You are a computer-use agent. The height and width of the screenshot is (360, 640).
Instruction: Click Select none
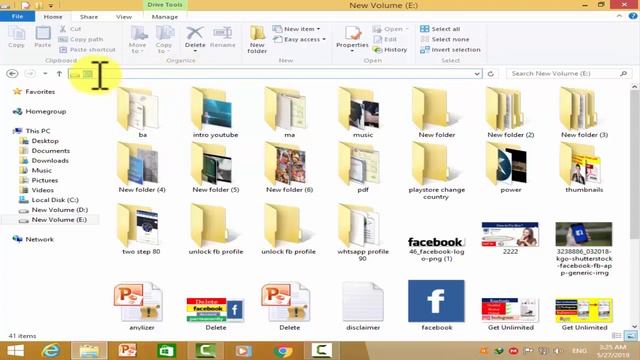tap(444, 39)
